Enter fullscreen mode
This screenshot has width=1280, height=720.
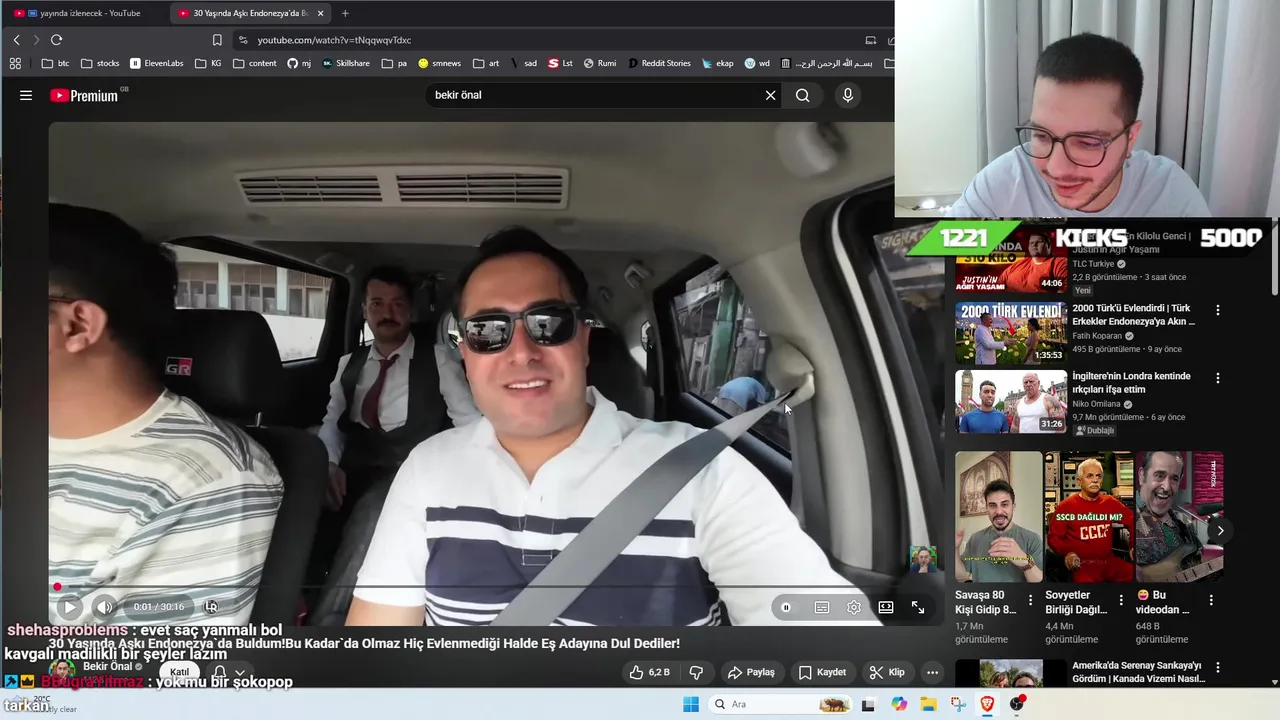[918, 607]
